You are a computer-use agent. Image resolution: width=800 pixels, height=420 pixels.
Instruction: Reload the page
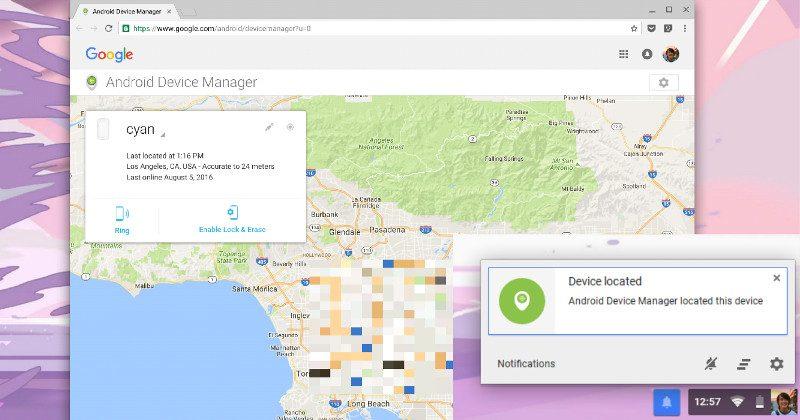[x=109, y=28]
